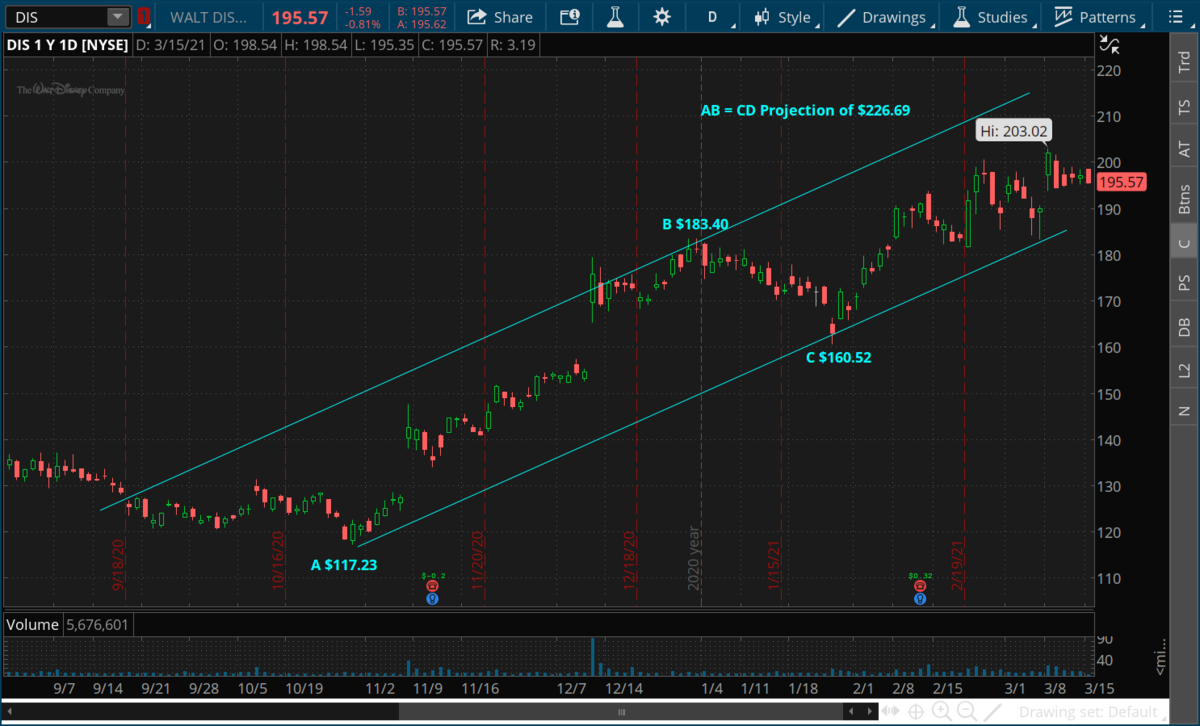This screenshot has height=726, width=1200.
Task: Open the N sidebar tab
Action: click(x=1184, y=411)
